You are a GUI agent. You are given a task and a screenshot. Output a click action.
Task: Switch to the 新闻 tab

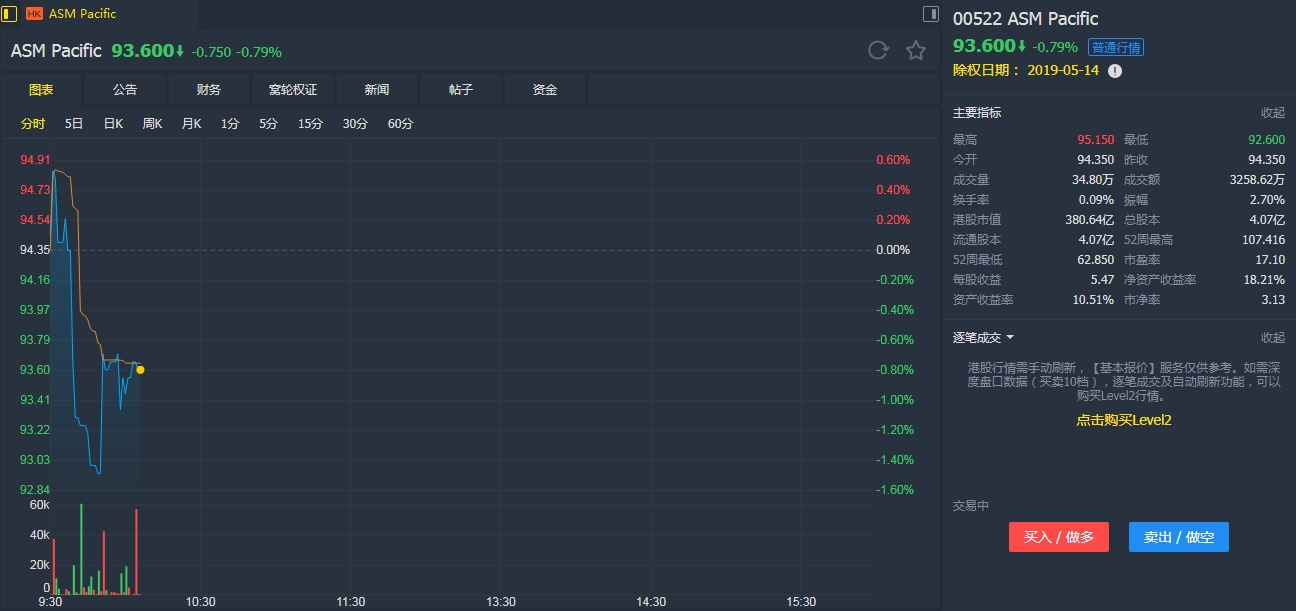[x=377, y=90]
